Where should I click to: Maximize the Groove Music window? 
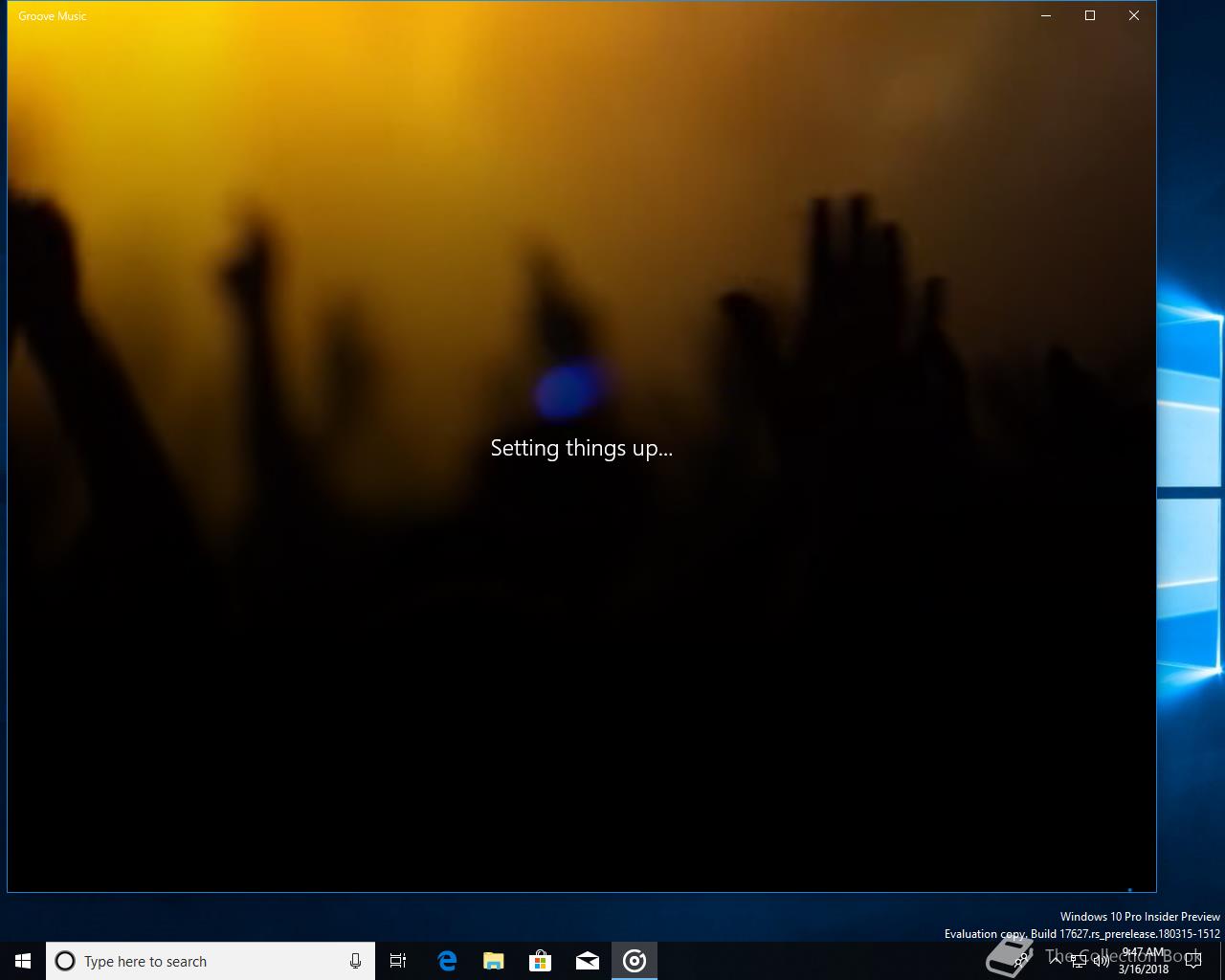pyautogui.click(x=1090, y=15)
